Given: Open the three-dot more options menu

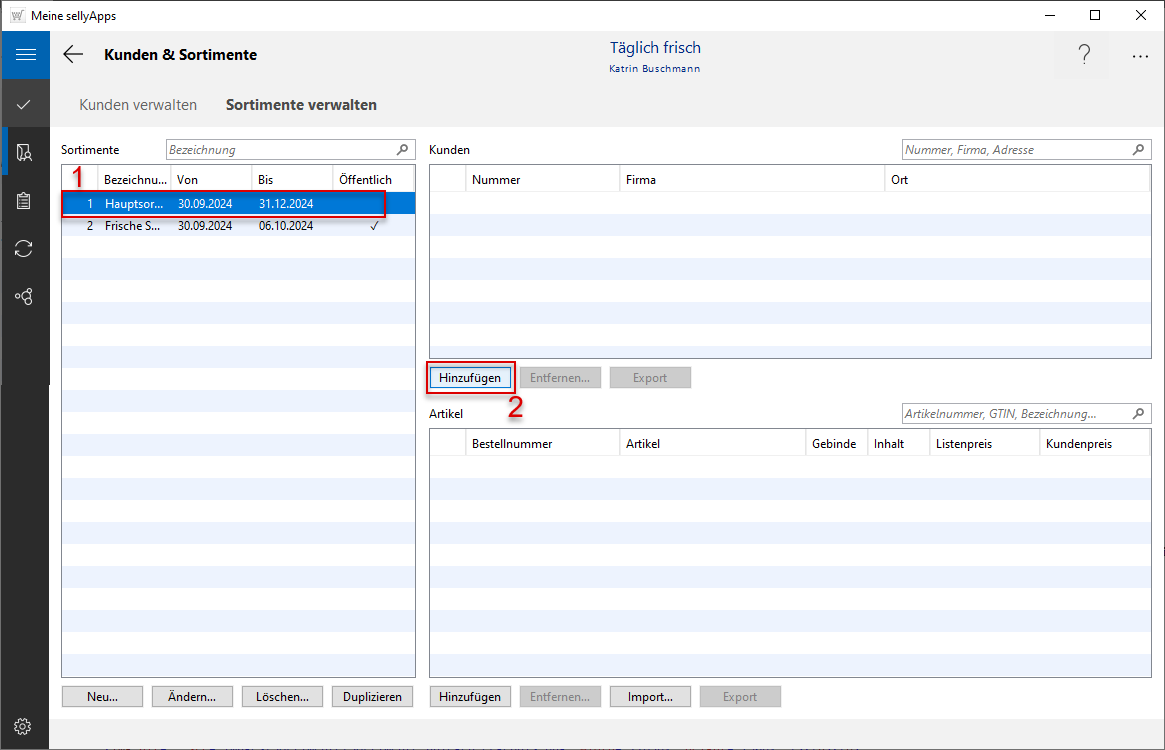Looking at the screenshot, I should (x=1140, y=56).
